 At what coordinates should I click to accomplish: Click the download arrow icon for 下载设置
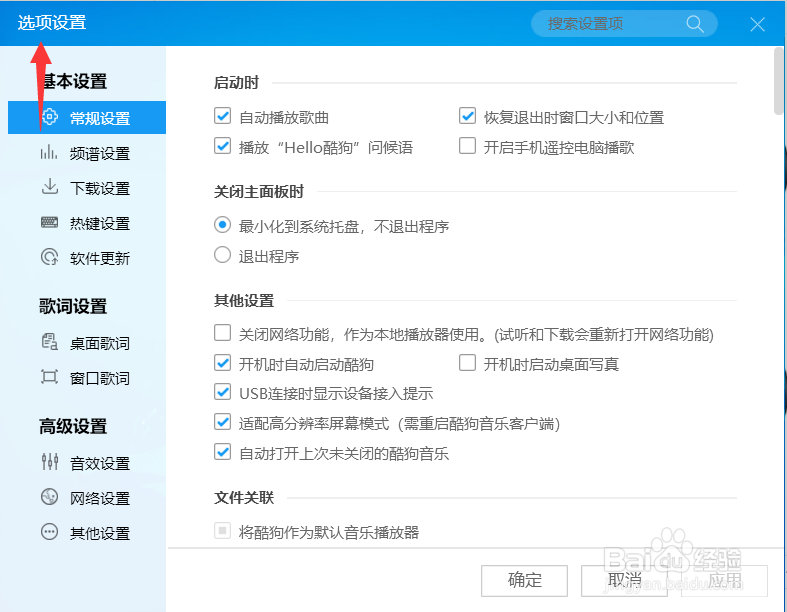(x=49, y=187)
